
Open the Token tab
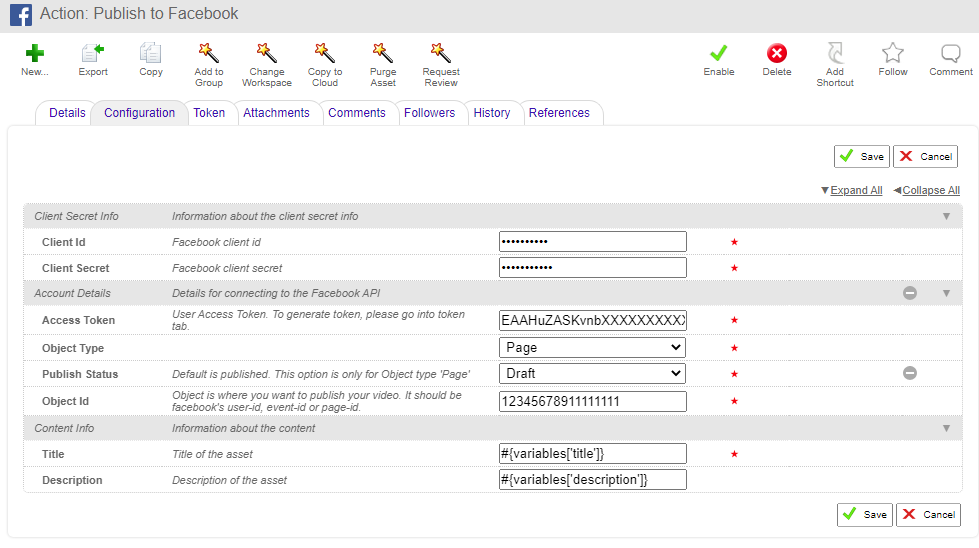(x=209, y=113)
